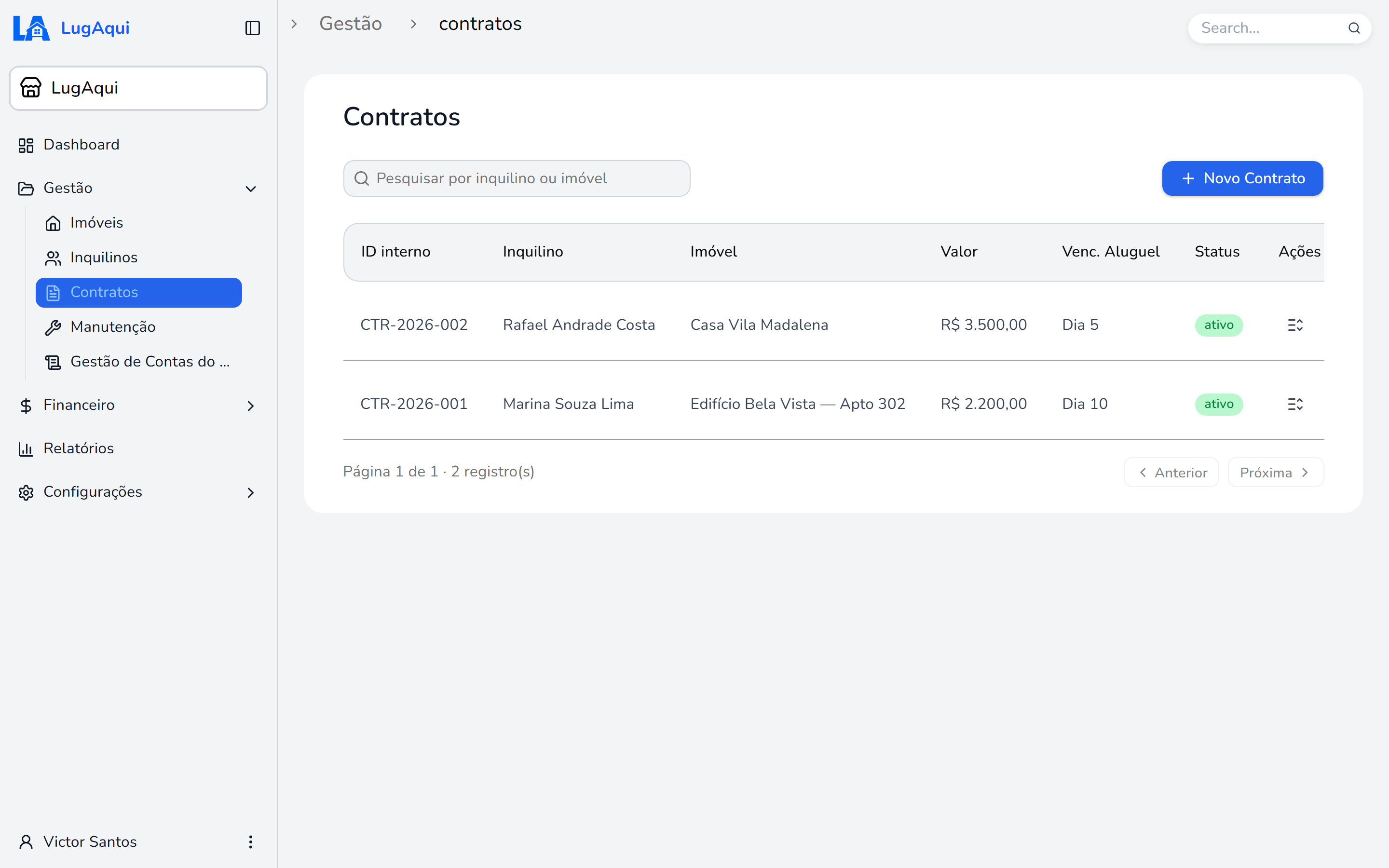Toggle the sidebar collapse icon
The height and width of the screenshot is (868, 1389).
253,28
